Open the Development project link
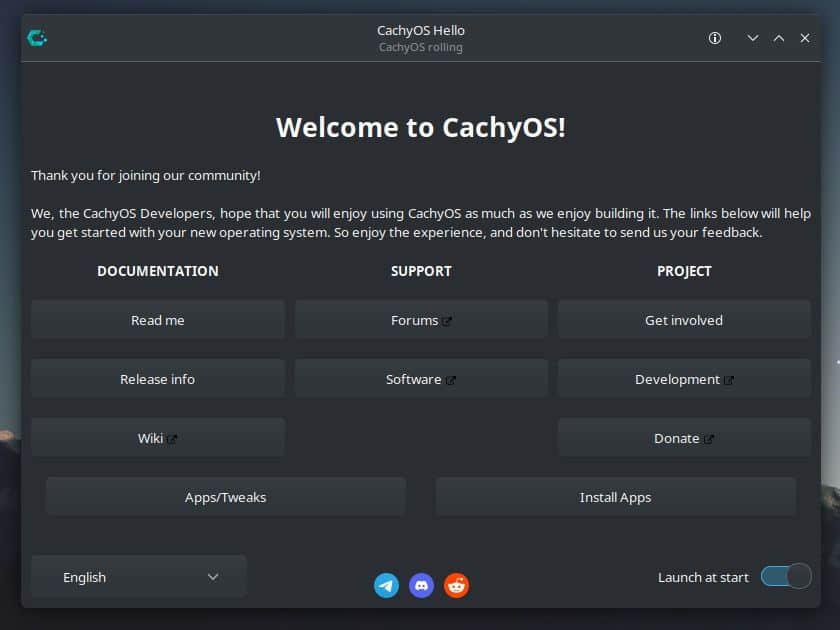840x630 pixels. click(684, 379)
